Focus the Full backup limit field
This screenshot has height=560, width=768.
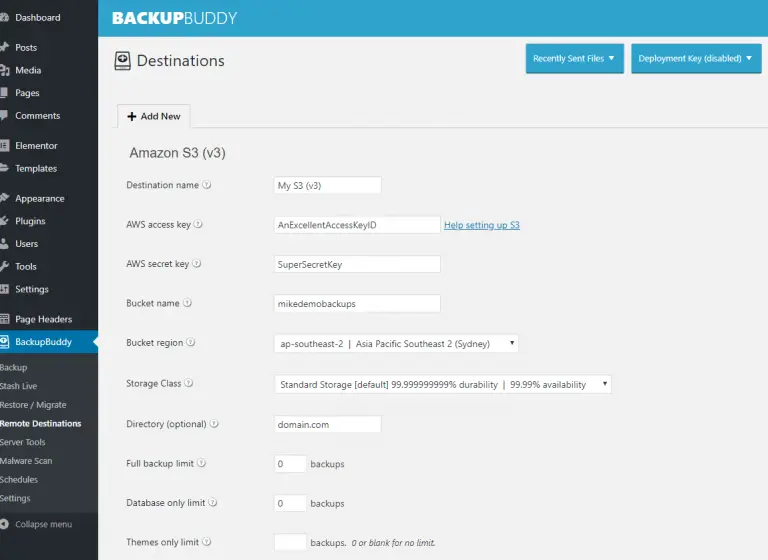tap(290, 463)
